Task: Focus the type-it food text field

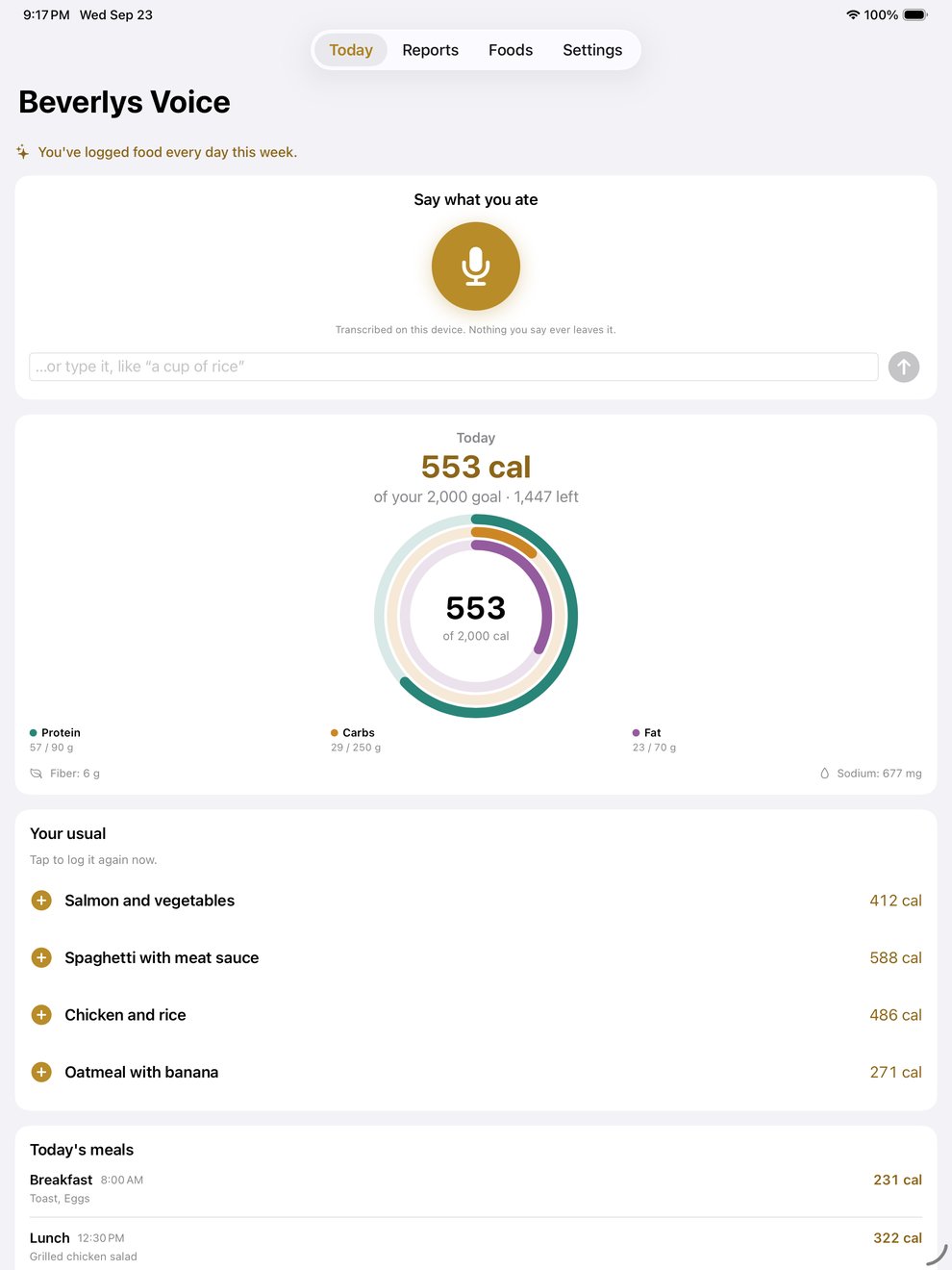Action: [454, 367]
